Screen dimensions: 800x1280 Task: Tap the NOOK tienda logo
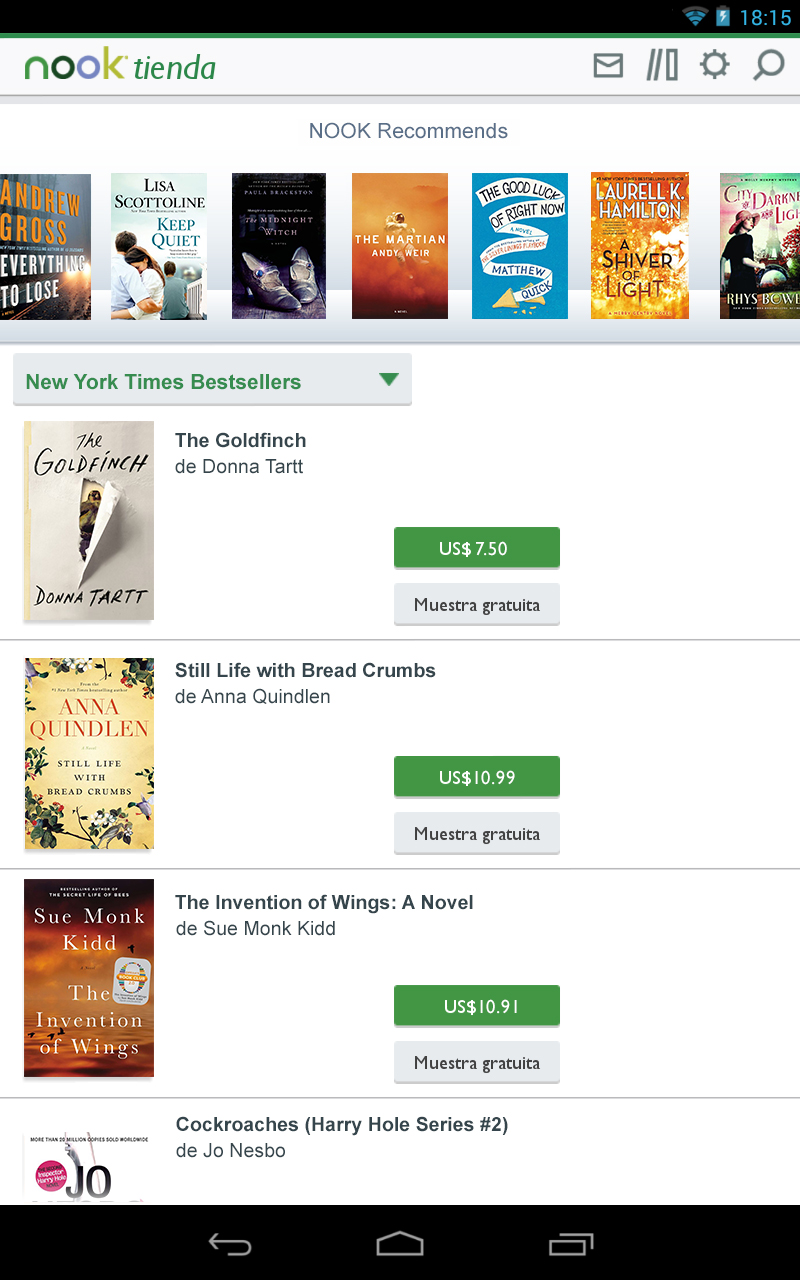(x=120, y=66)
